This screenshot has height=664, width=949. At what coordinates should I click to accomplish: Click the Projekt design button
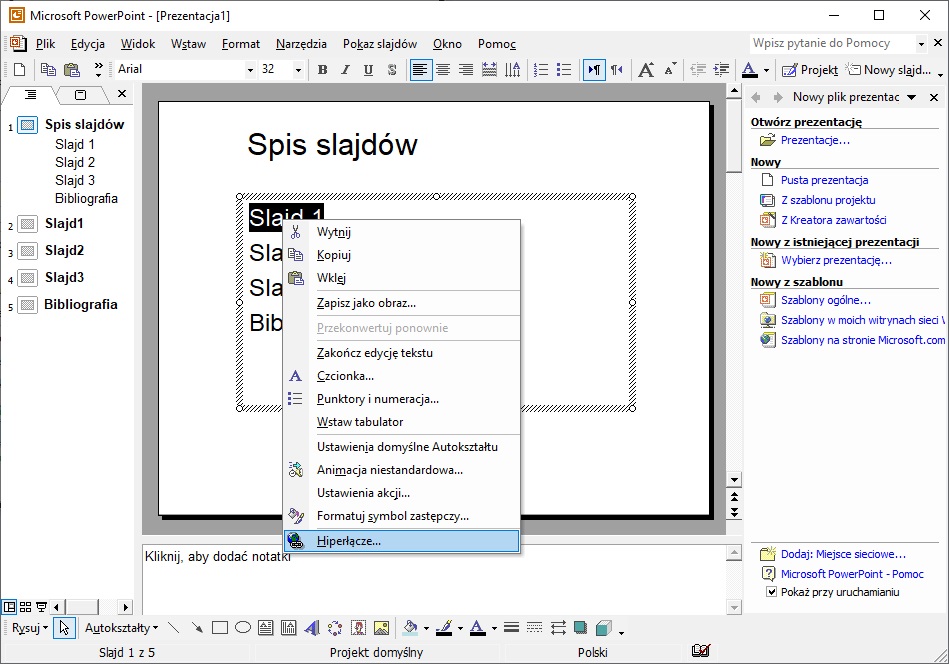click(809, 70)
